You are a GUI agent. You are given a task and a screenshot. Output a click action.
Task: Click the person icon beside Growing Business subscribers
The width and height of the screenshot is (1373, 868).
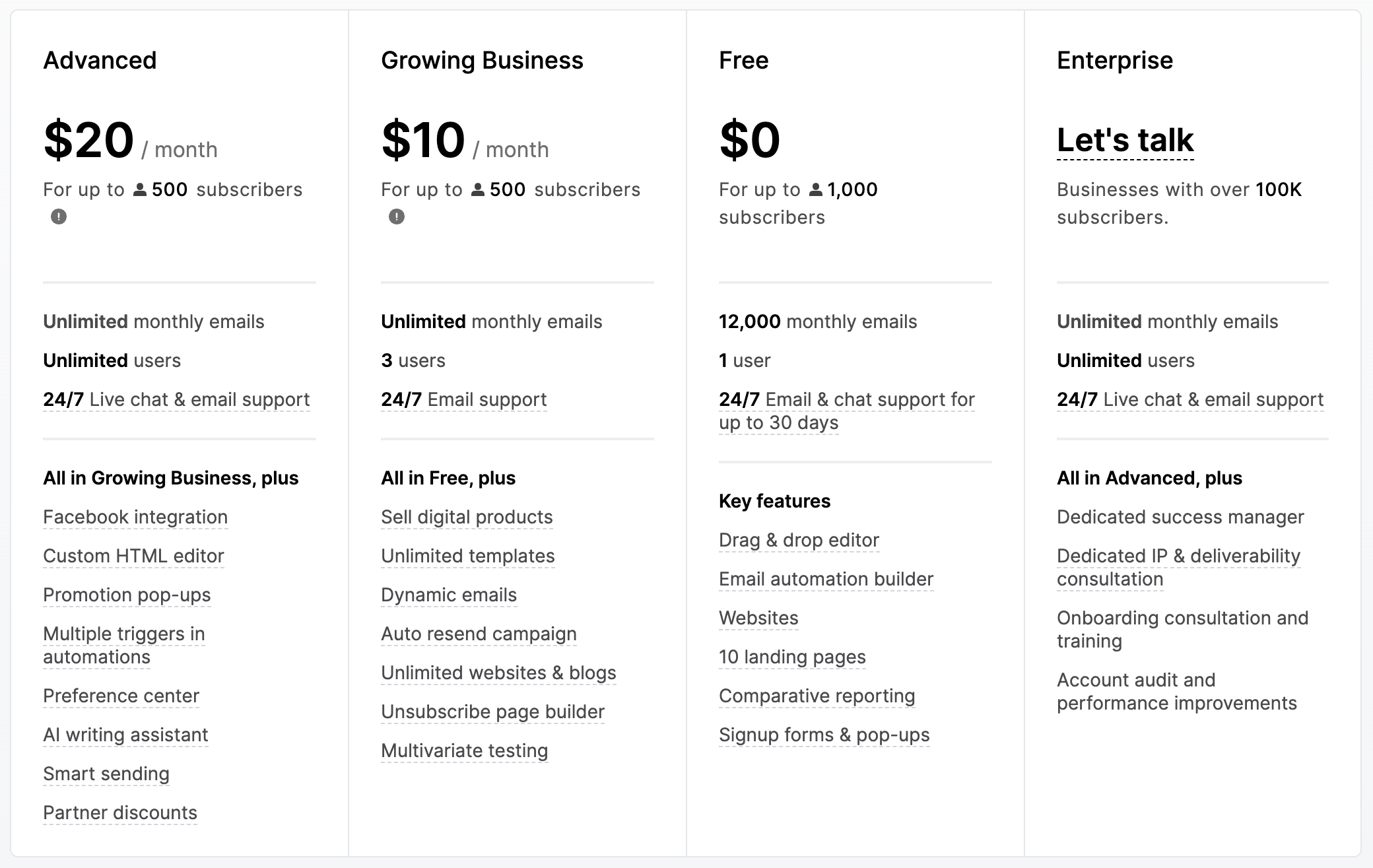pyautogui.click(x=479, y=189)
